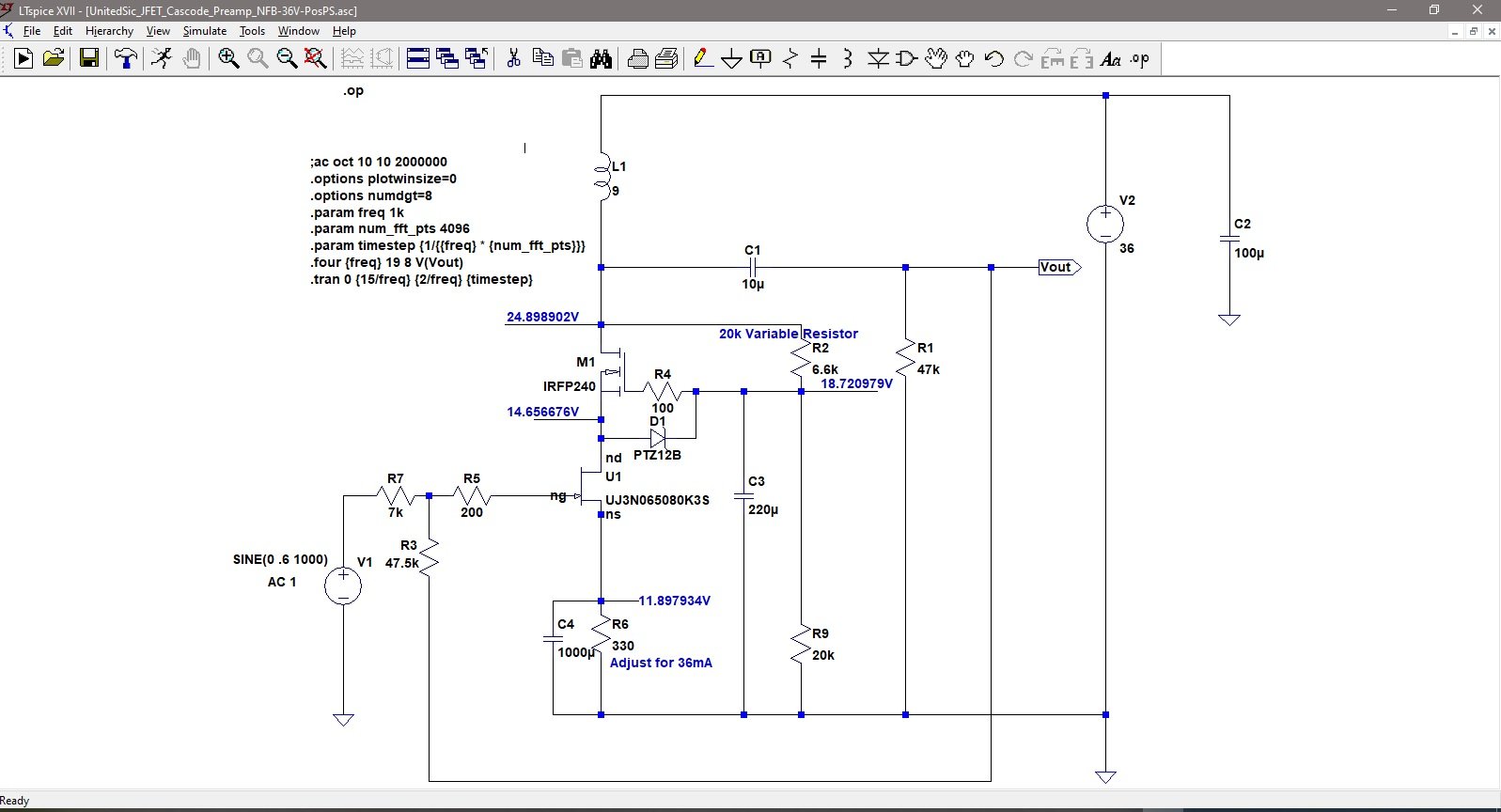Click the 'Adjust for 36mA' comment text

(662, 663)
